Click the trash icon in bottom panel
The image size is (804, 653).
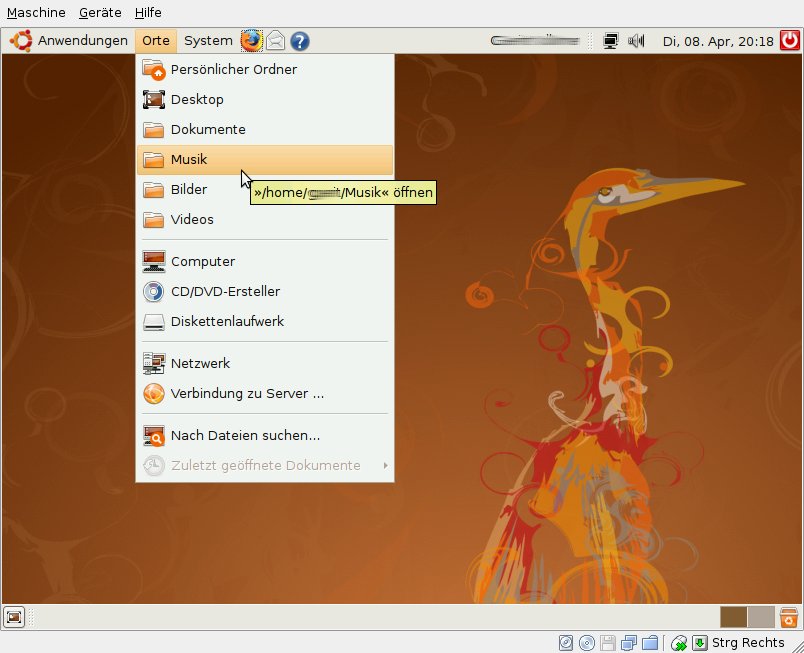tap(789, 617)
